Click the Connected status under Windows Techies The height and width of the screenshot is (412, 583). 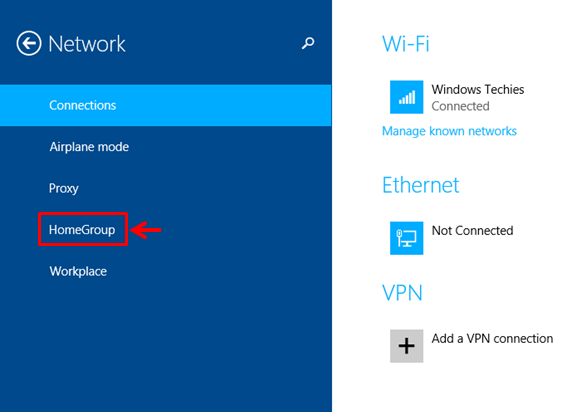click(460, 106)
